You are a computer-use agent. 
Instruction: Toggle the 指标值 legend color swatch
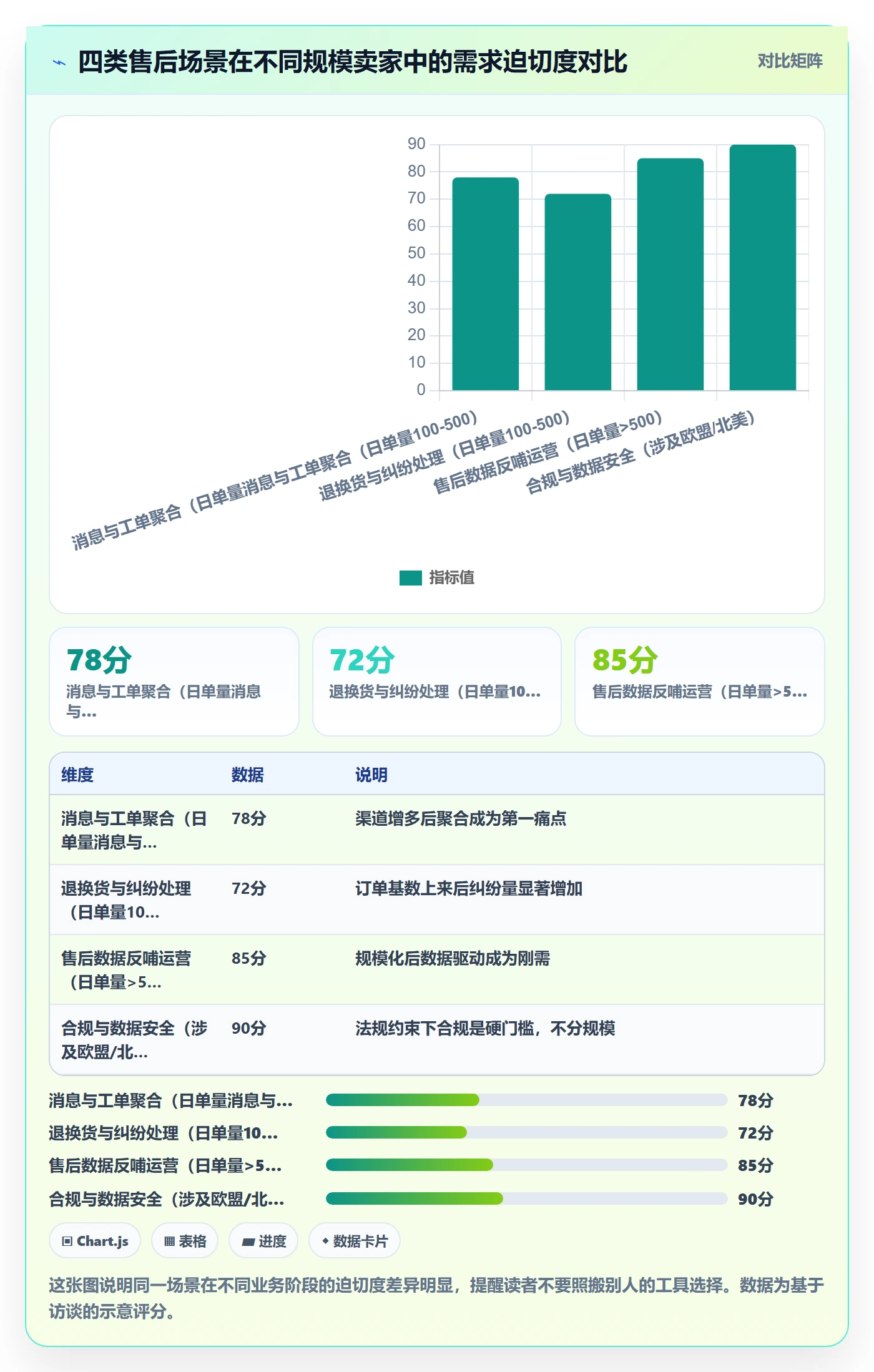tap(411, 578)
